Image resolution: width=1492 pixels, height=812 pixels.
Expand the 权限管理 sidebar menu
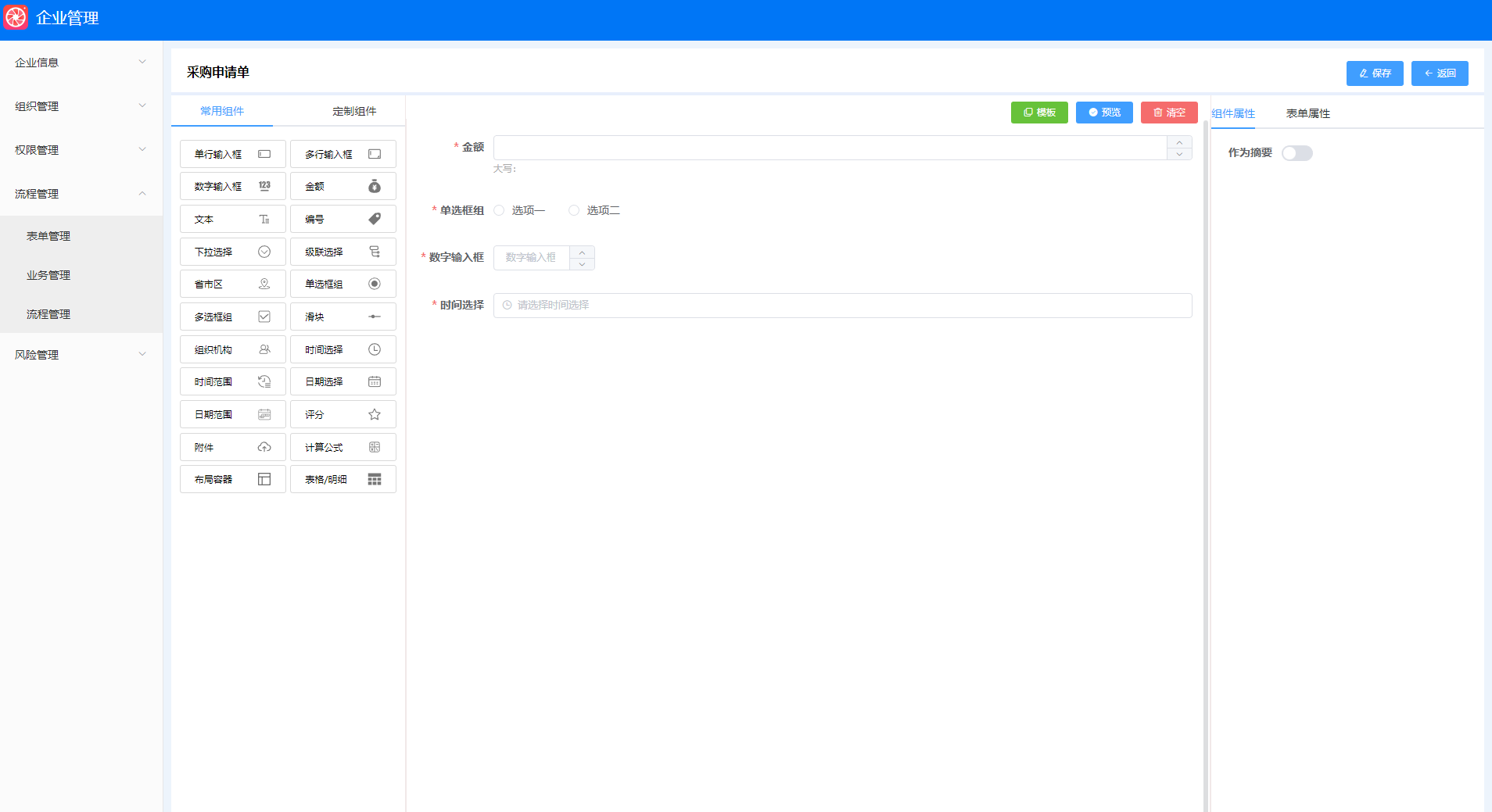(x=81, y=150)
